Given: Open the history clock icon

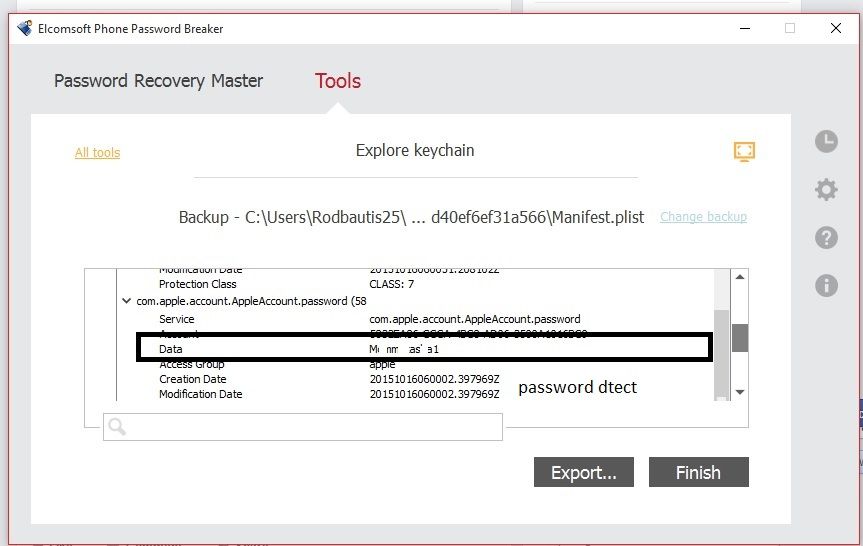Looking at the screenshot, I should click(x=826, y=141).
